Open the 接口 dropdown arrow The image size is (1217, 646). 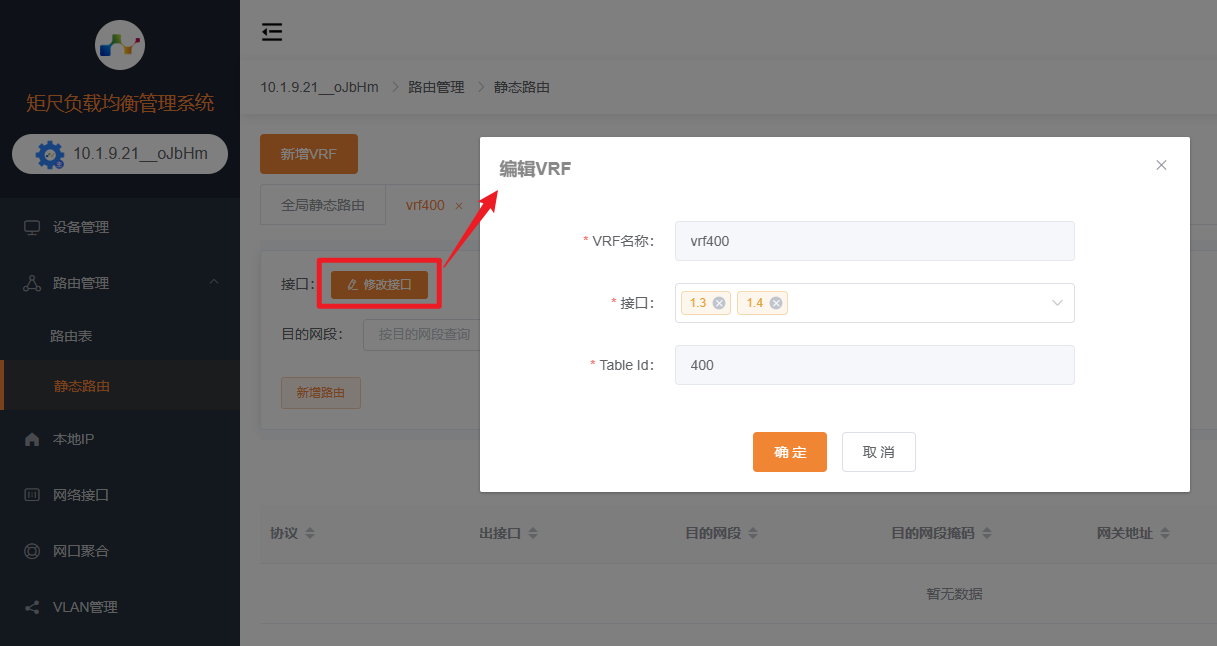1057,303
